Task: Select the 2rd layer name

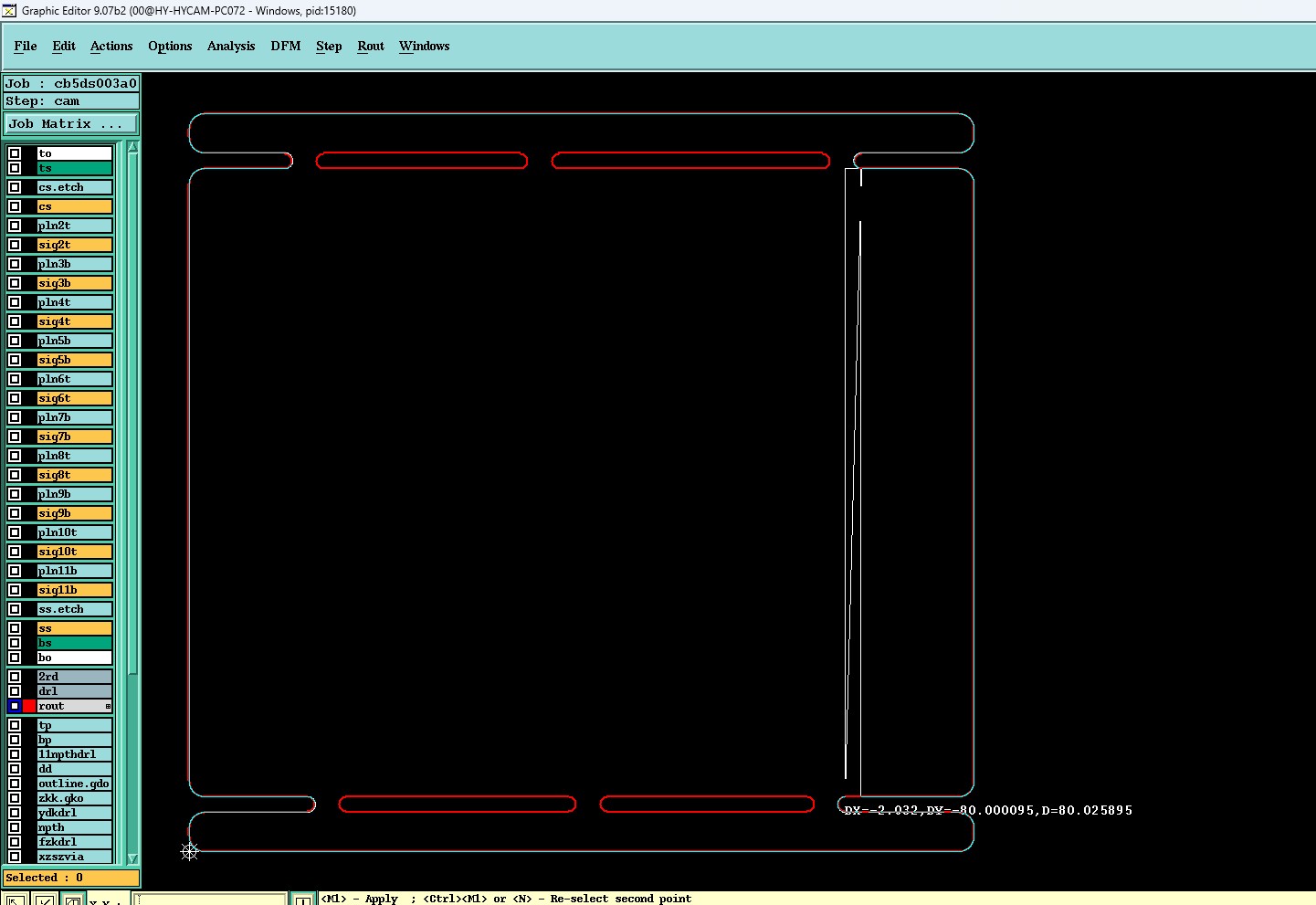Action: click(74, 677)
